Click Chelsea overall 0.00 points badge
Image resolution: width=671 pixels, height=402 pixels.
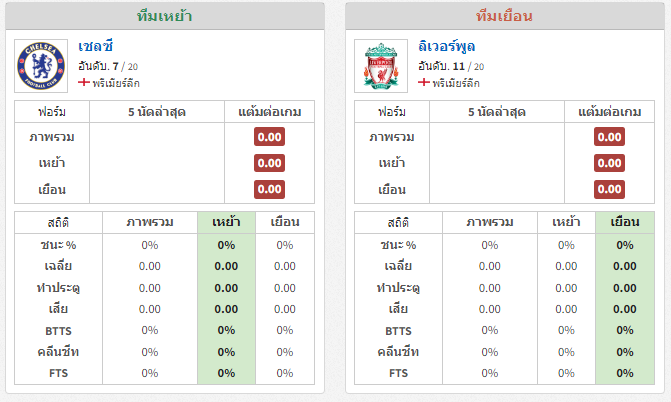coord(270,137)
